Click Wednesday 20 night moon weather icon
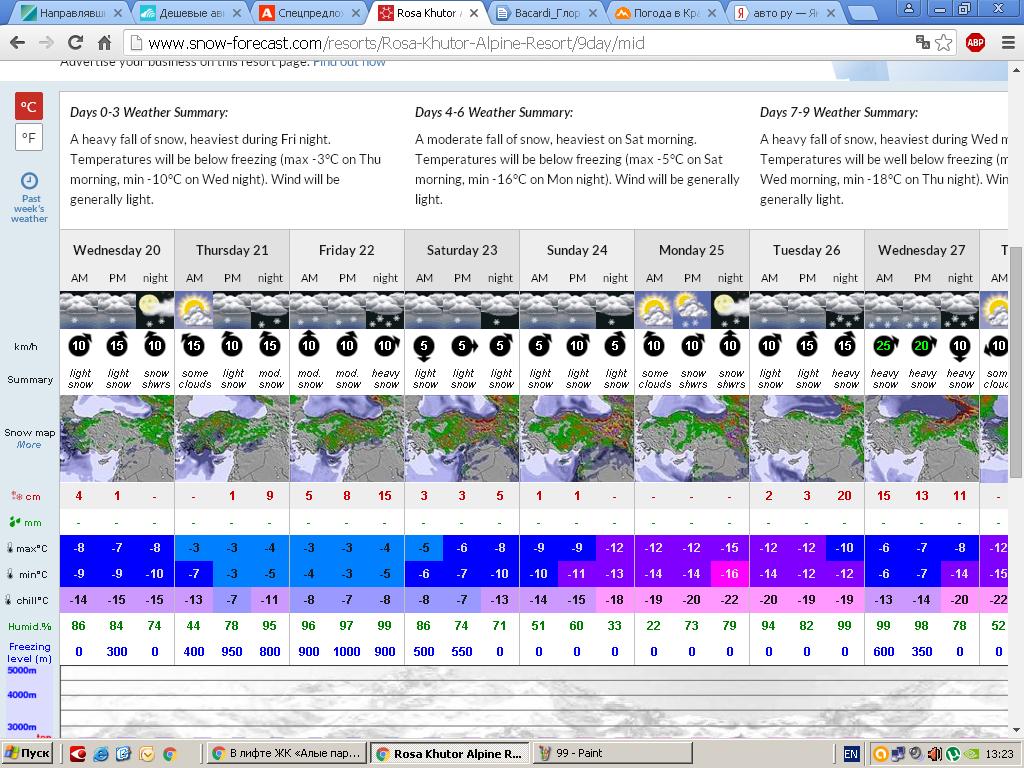 pos(155,310)
